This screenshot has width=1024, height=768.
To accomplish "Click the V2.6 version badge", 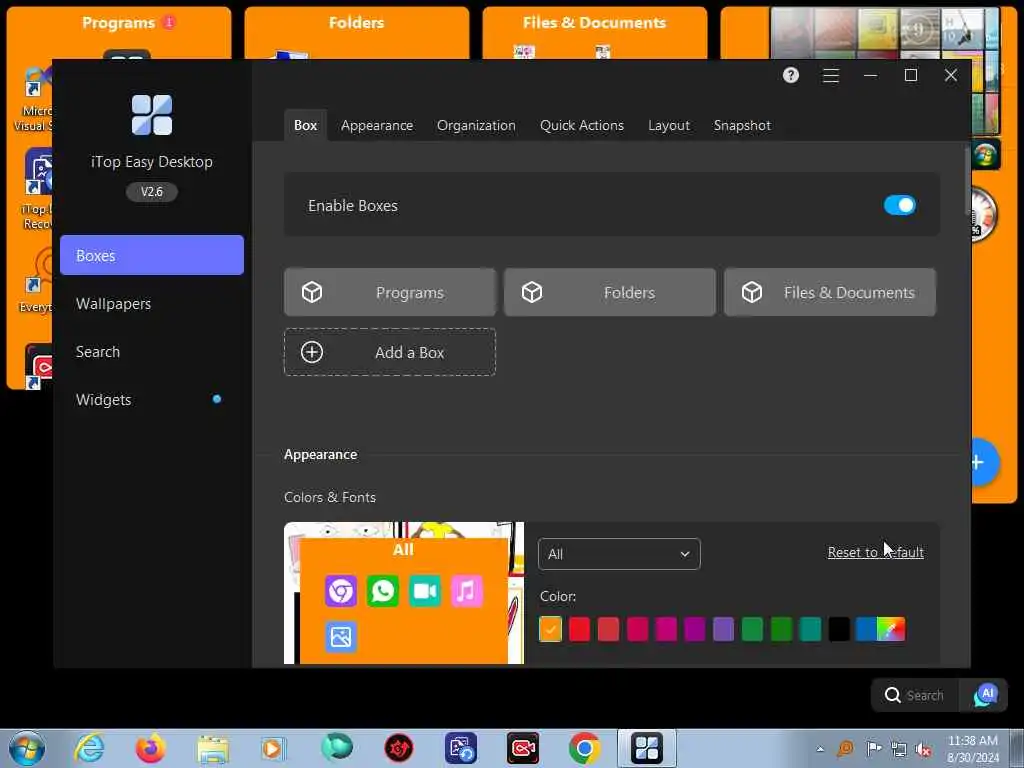I will [152, 191].
